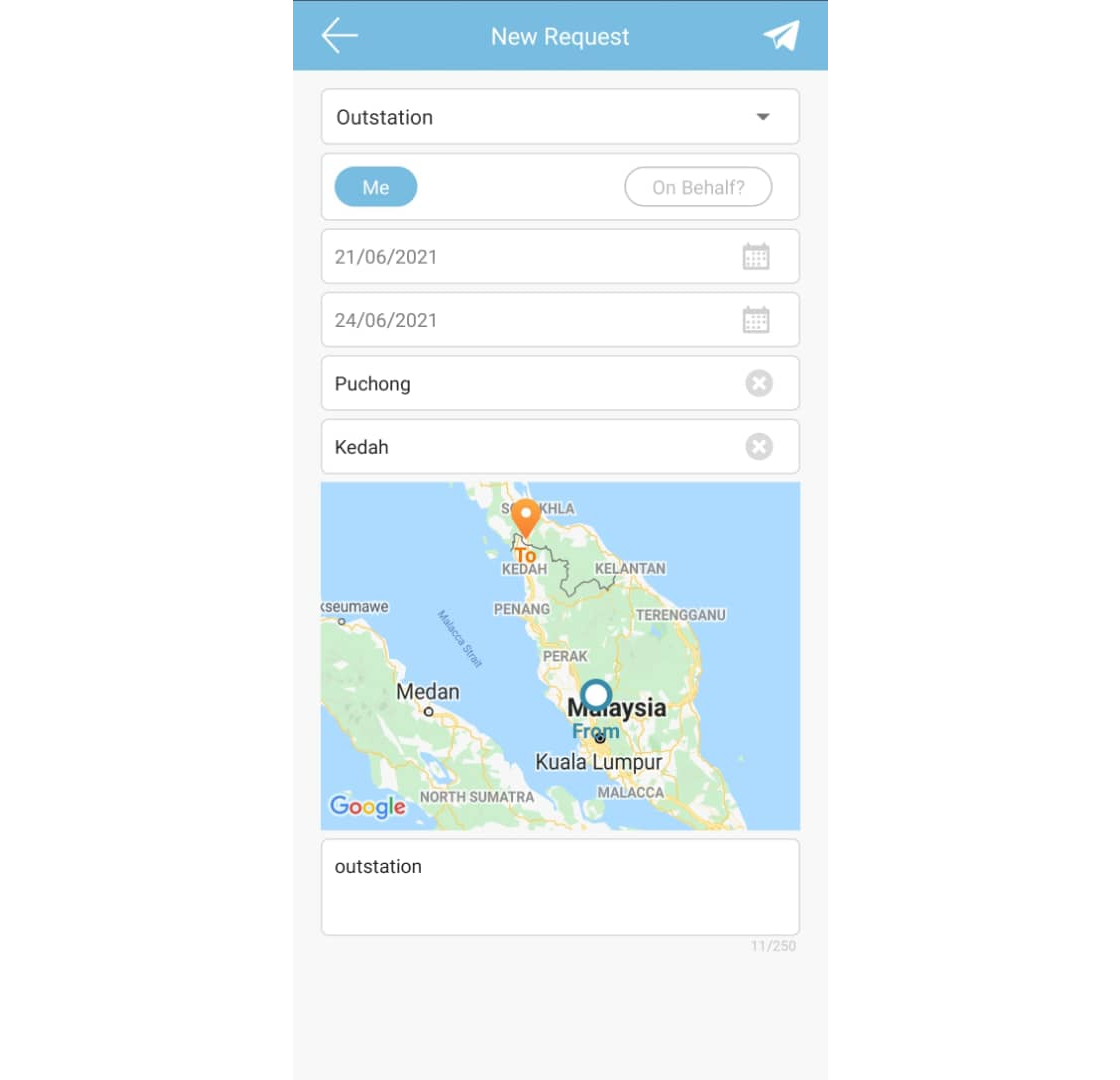1120x1080 pixels.
Task: Switch to On Behalf? option
Action: coord(698,187)
